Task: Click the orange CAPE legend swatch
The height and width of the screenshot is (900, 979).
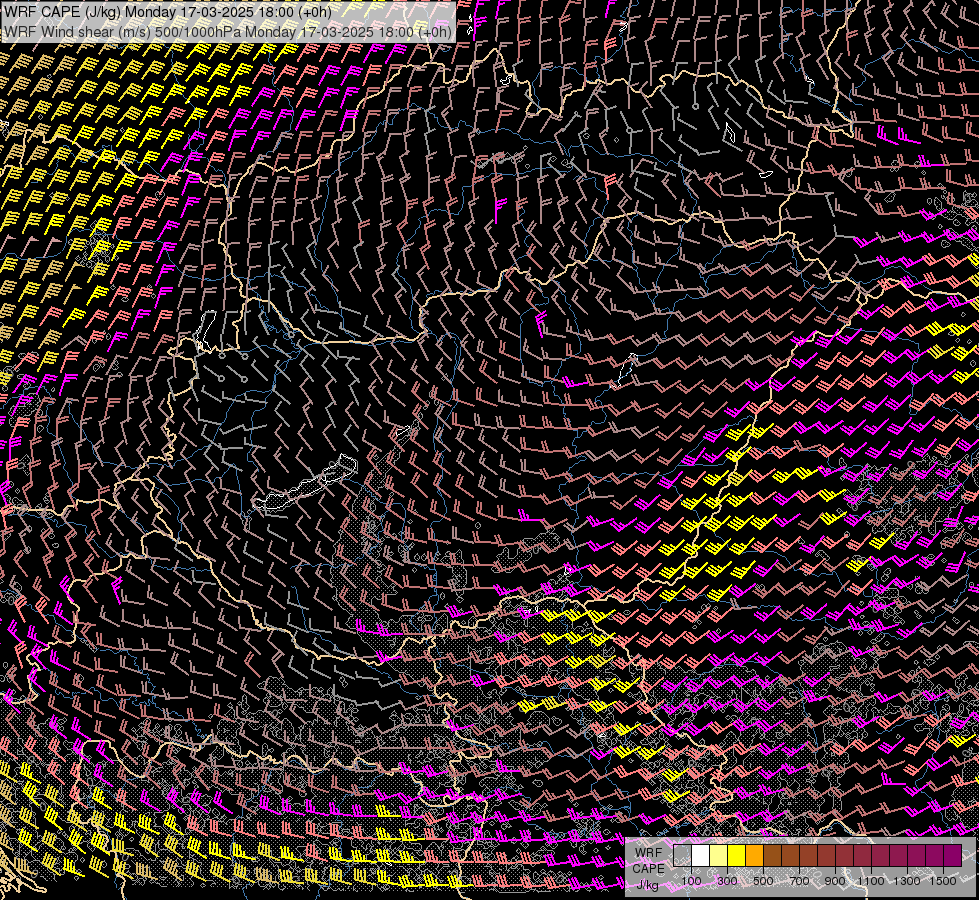Action: [x=754, y=855]
